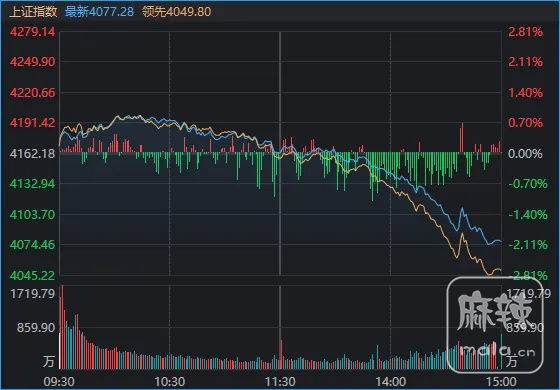
Task: Select the 领先4049.80 leading value label
Action: coord(176,11)
